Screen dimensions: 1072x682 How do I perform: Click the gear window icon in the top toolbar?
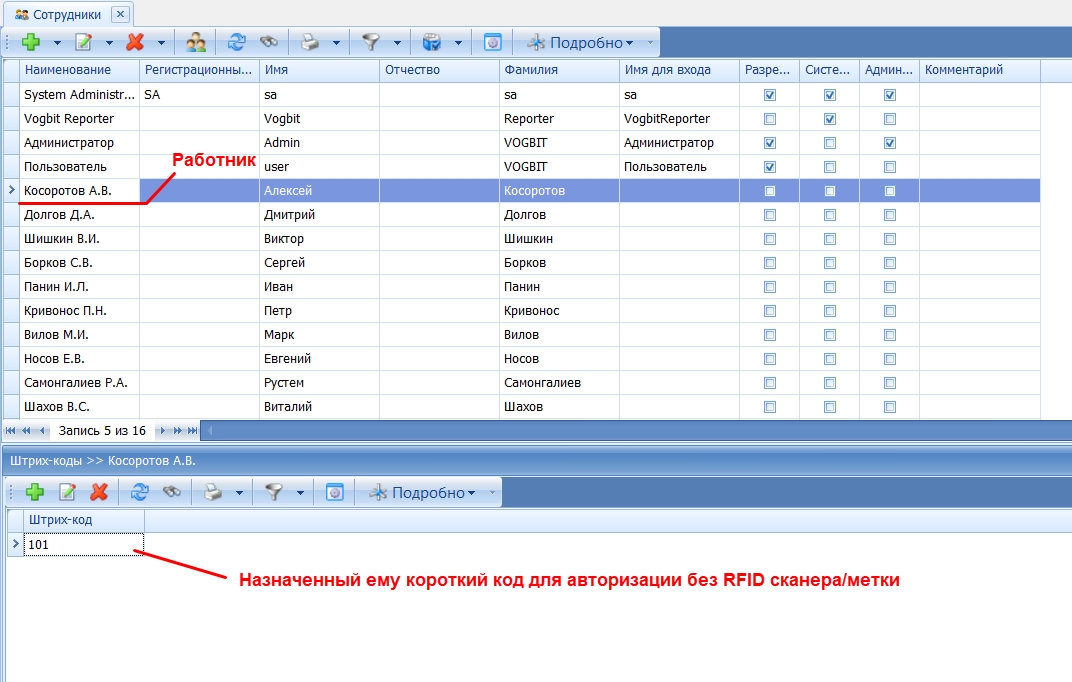492,42
